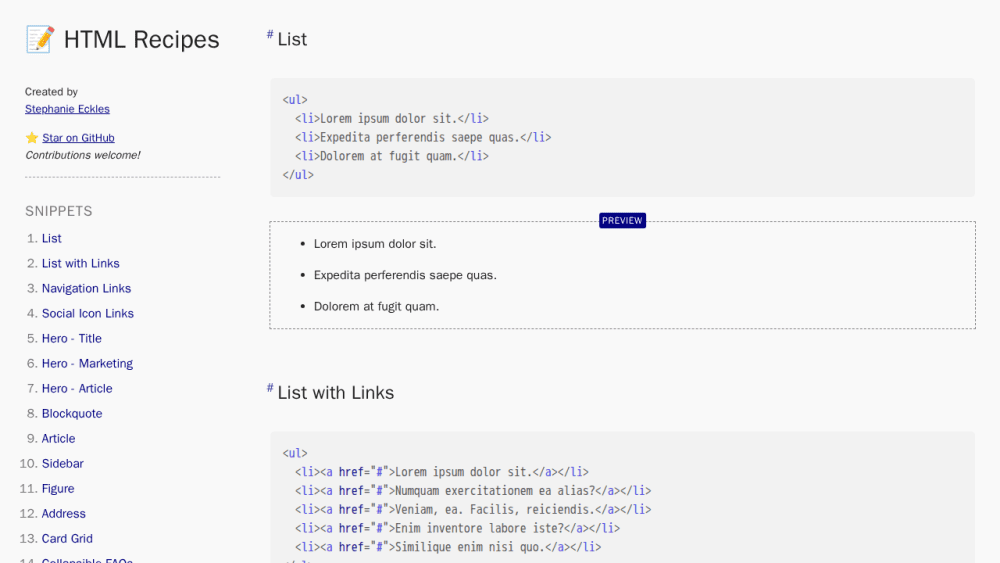Click linked code line 'Lorem ipsum dolor sit.' with href

[x=441, y=472]
